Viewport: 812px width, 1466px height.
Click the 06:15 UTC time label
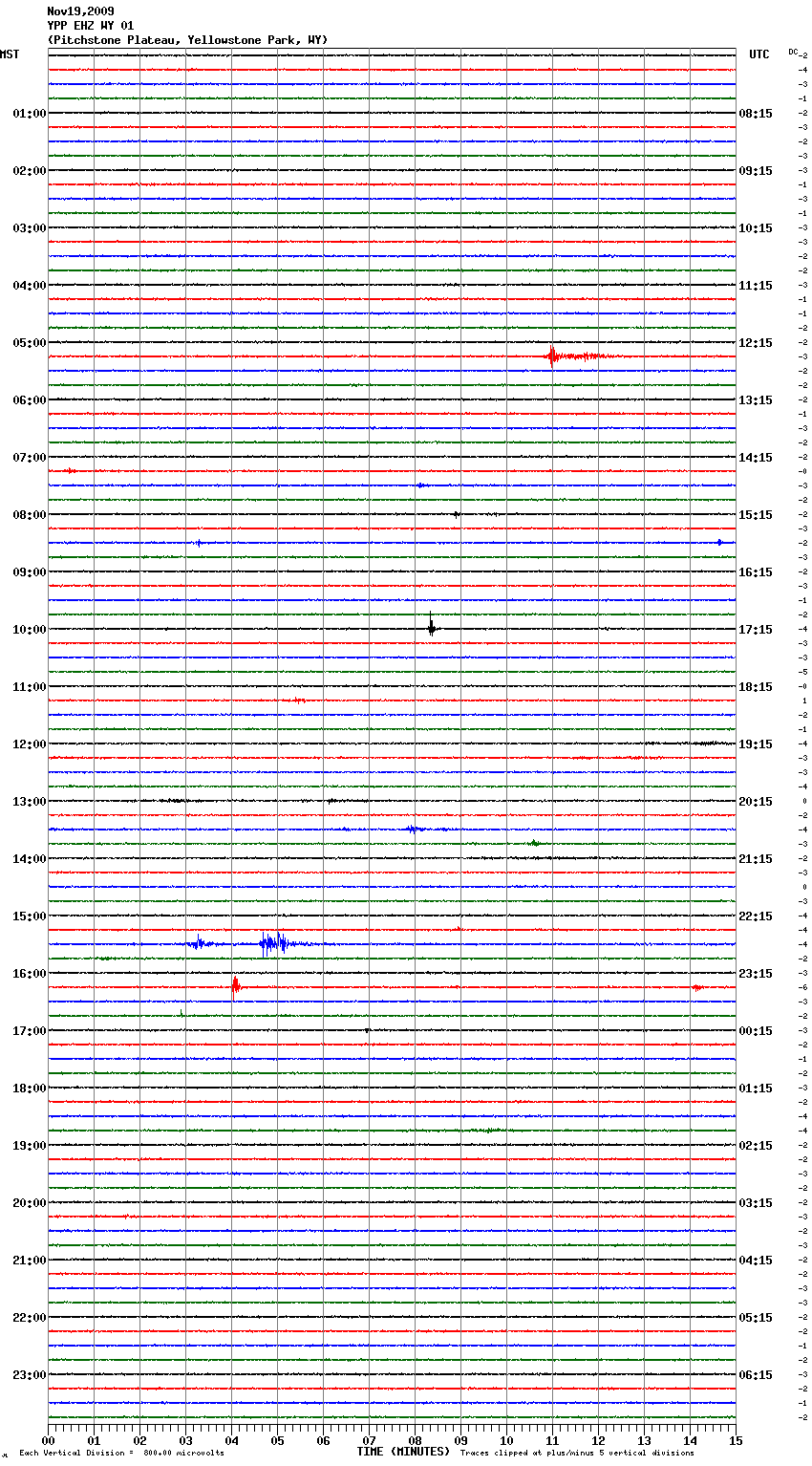[756, 1375]
